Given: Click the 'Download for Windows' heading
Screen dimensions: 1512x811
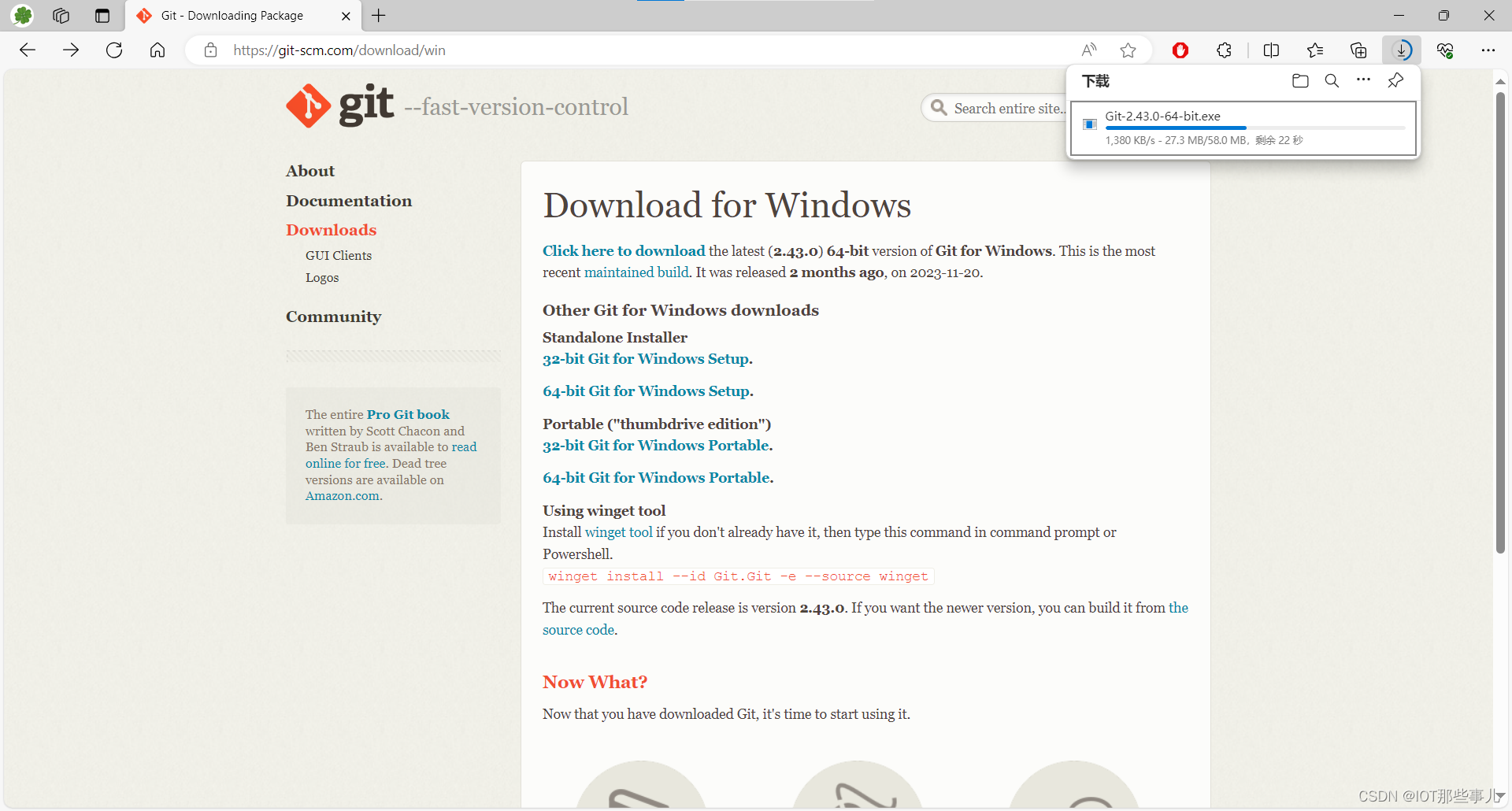Looking at the screenshot, I should point(727,206).
